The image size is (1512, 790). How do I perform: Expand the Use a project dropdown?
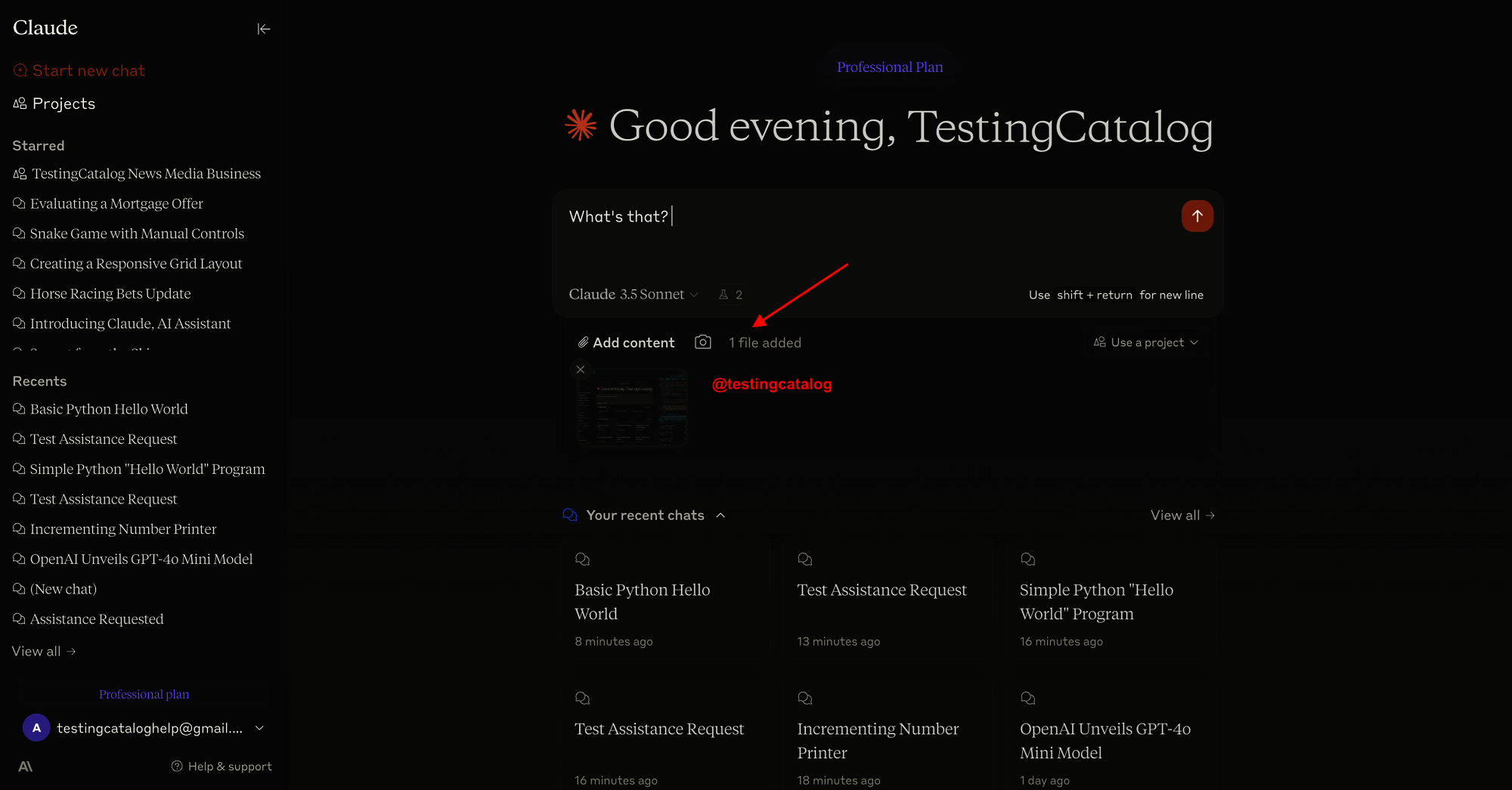tap(1145, 342)
